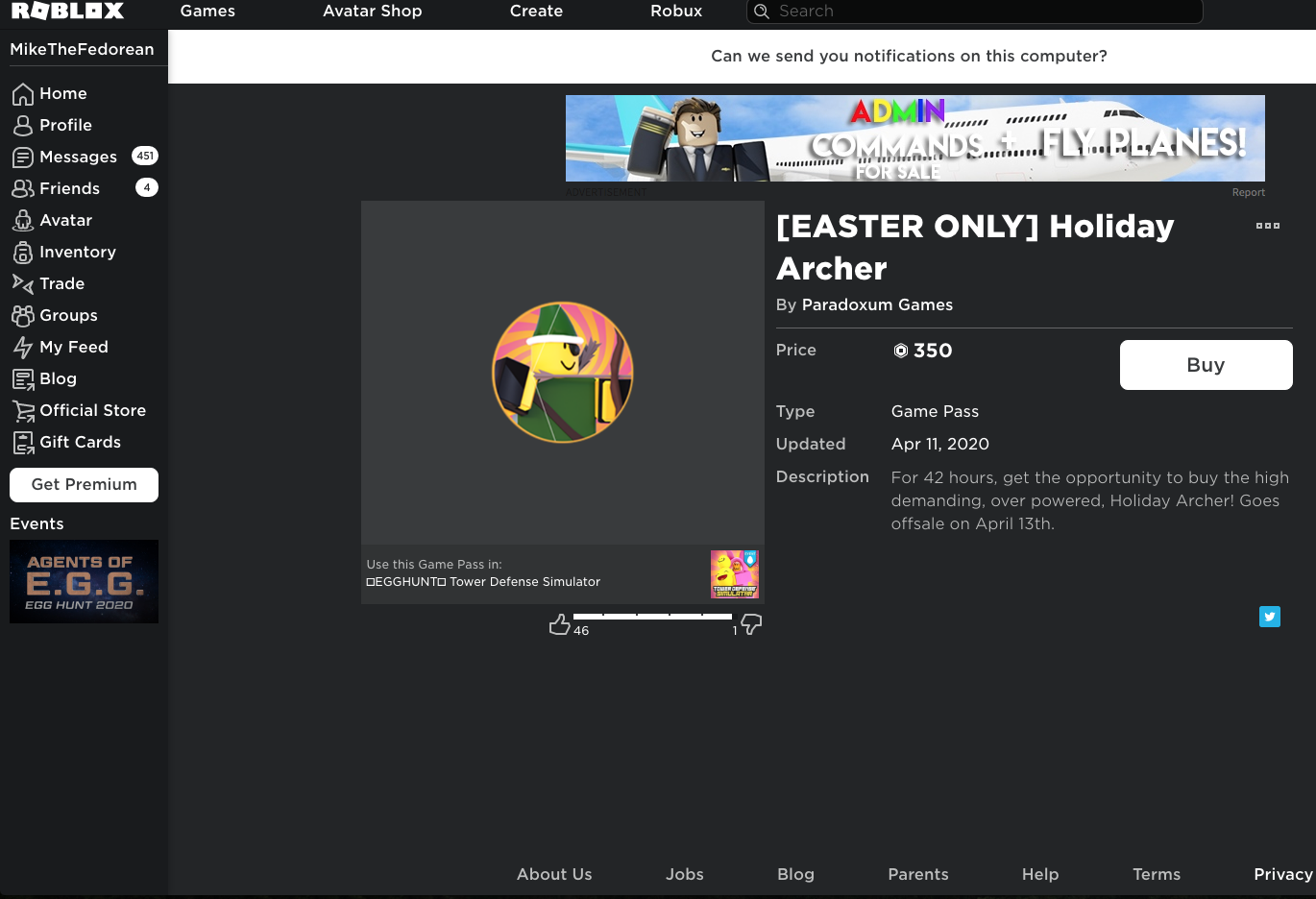This screenshot has height=899, width=1316.
Task: Click the Tower Defense Simulator game thumbnail
Action: (735, 574)
